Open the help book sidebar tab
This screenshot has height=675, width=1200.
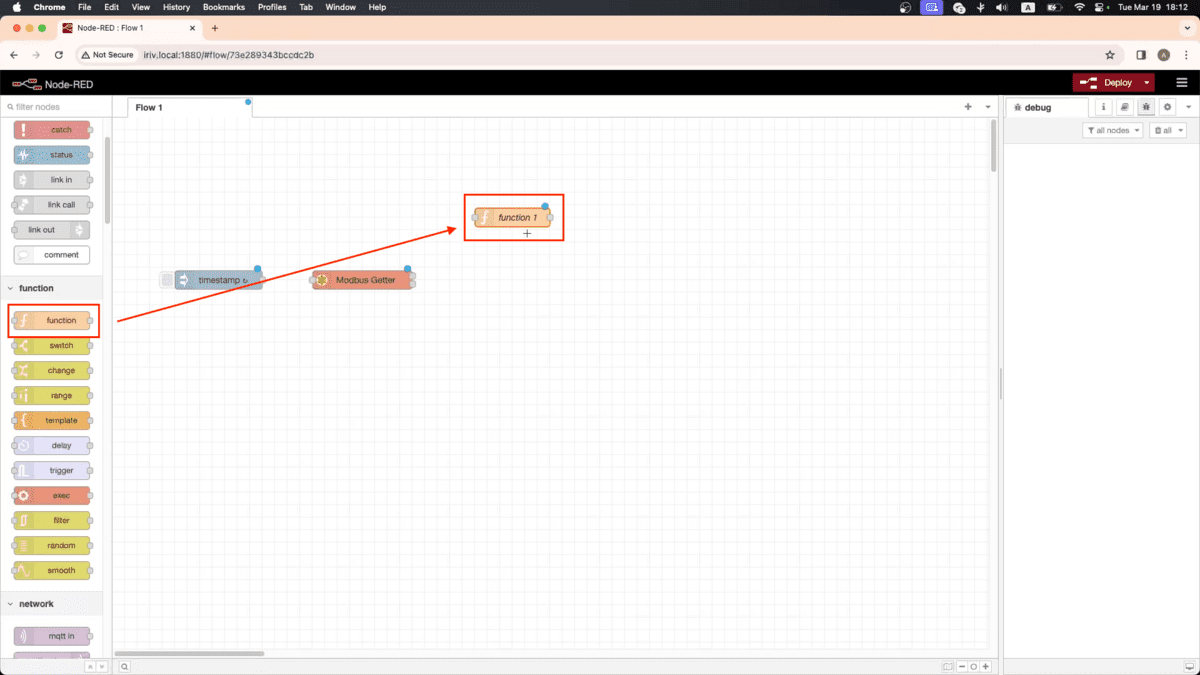click(x=1125, y=107)
